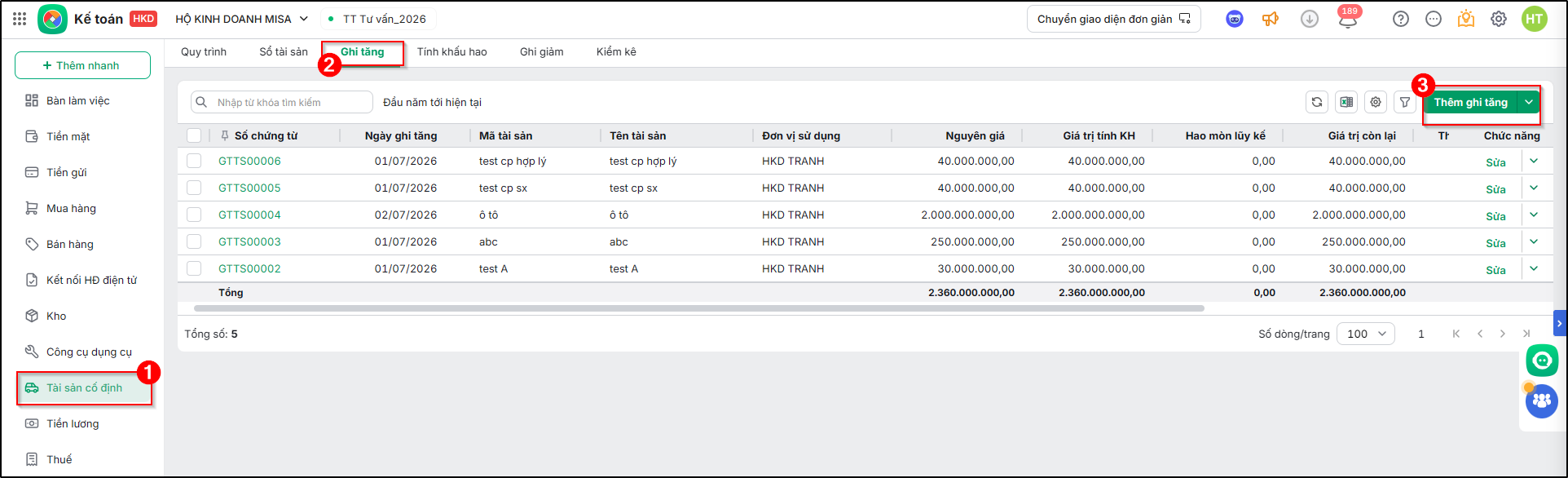Screen dimensions: 1568x478
Task: Open the apps grid launcher
Action: [x=20, y=19]
